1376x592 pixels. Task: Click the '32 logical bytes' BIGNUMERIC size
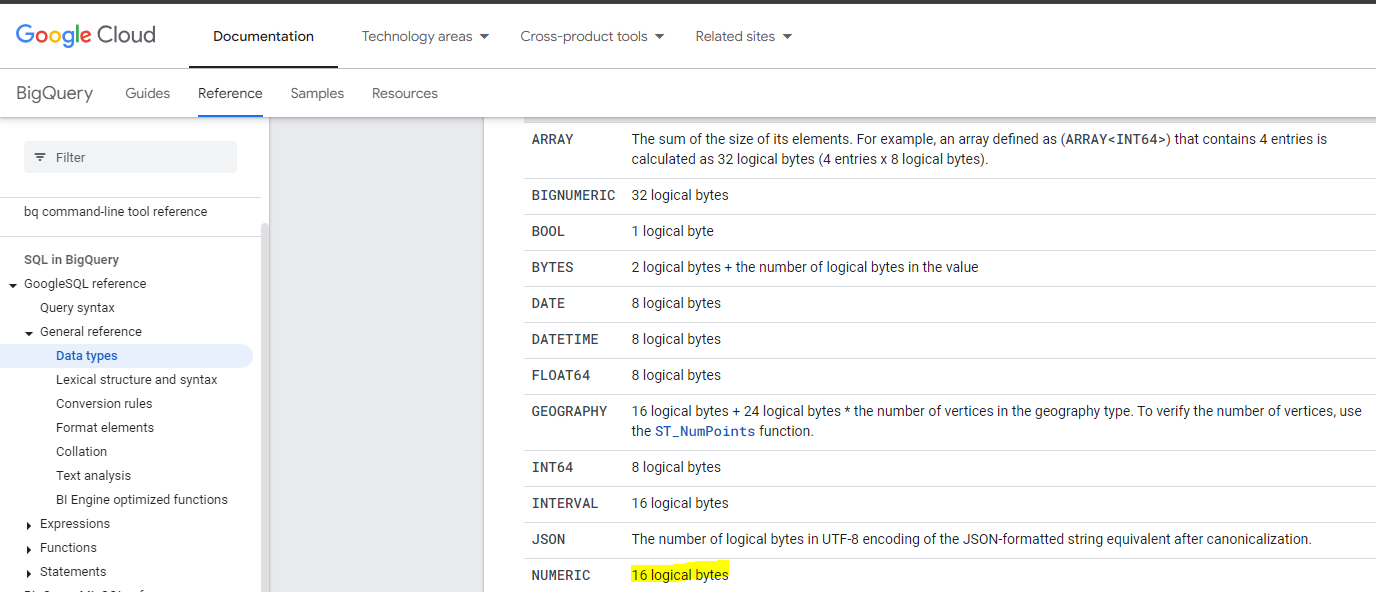pos(680,195)
